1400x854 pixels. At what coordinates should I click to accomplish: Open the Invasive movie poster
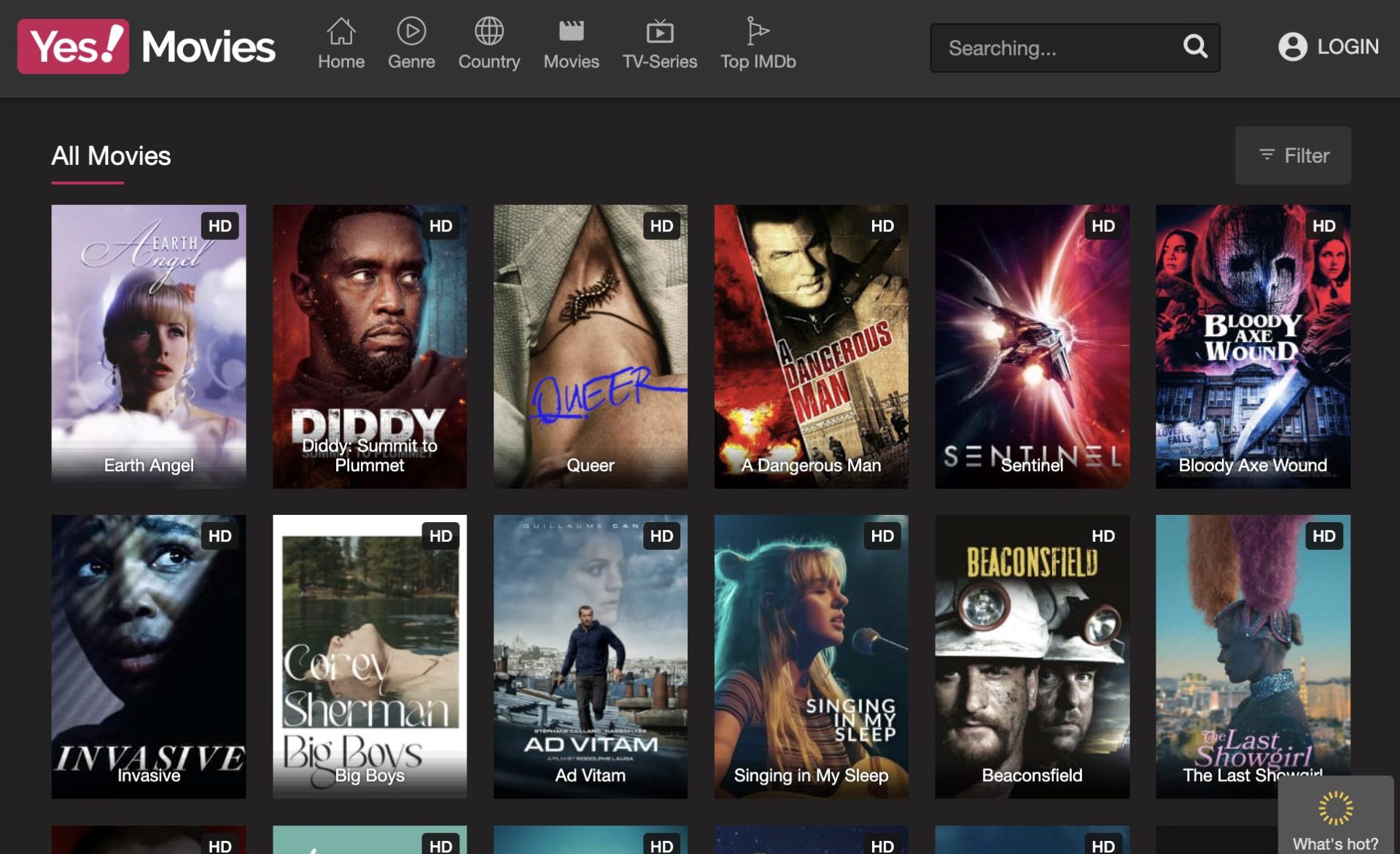[x=149, y=656]
